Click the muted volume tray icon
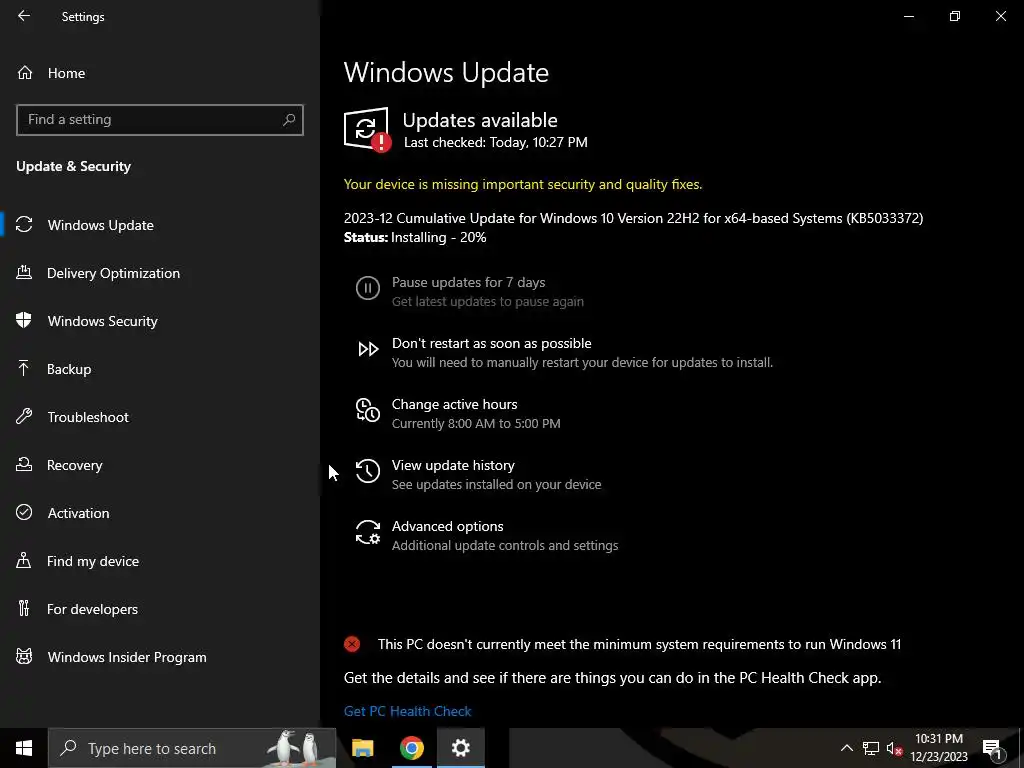 coord(894,748)
